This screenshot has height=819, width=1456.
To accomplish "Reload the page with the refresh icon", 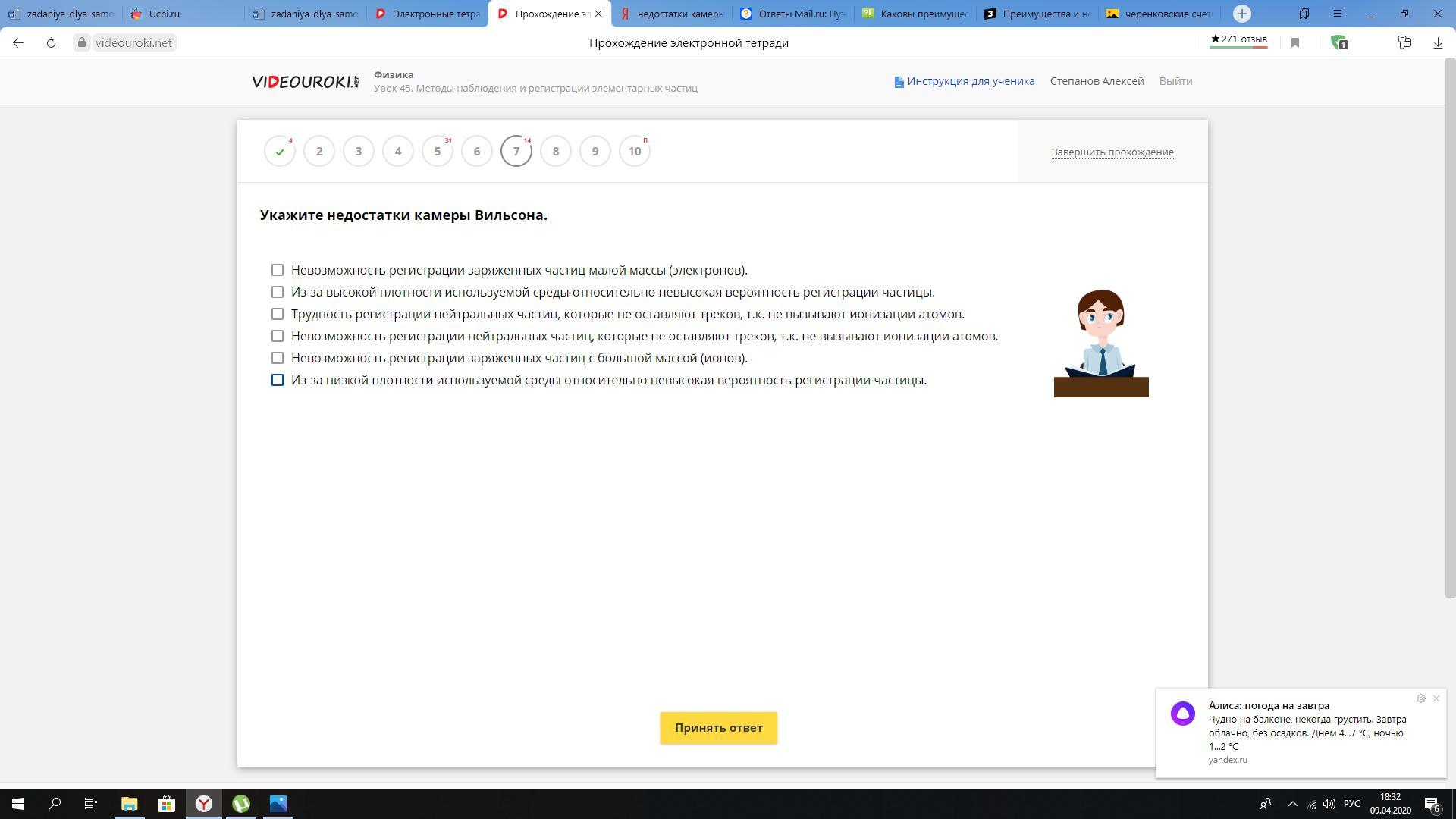I will (x=51, y=43).
